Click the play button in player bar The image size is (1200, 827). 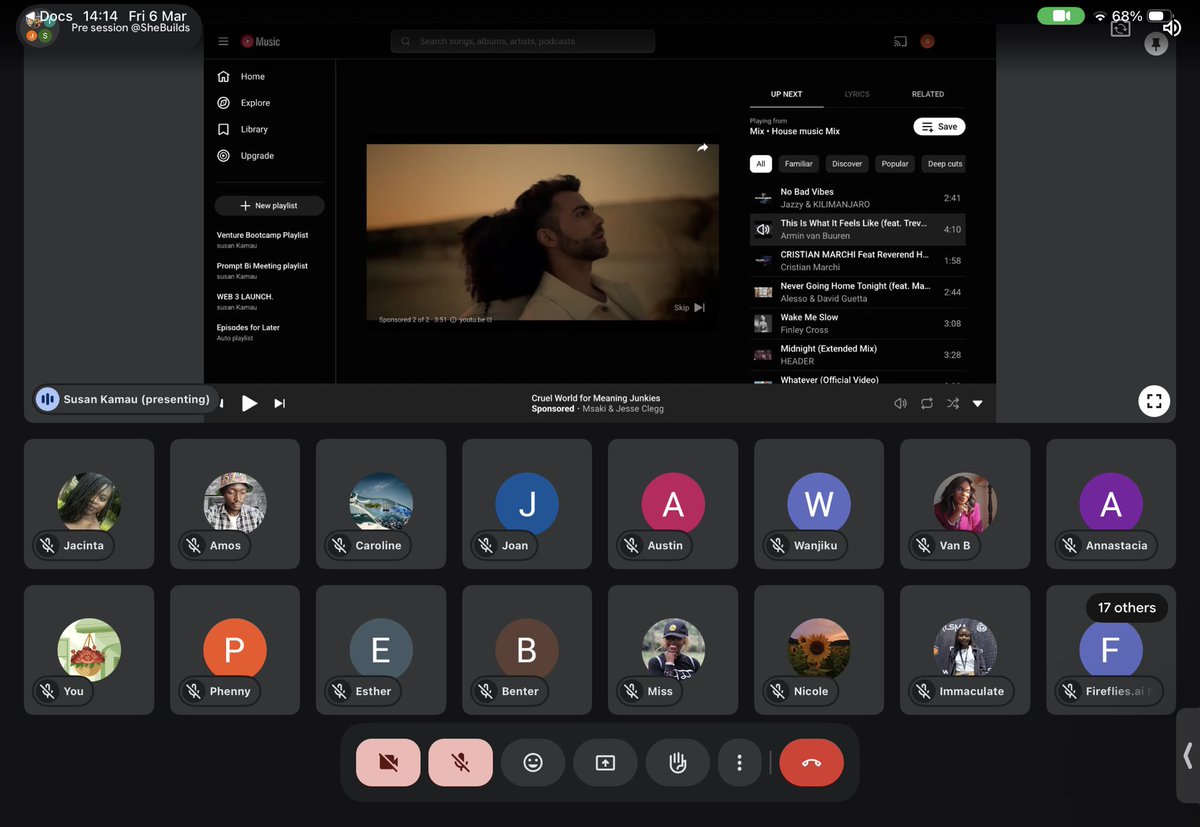249,403
